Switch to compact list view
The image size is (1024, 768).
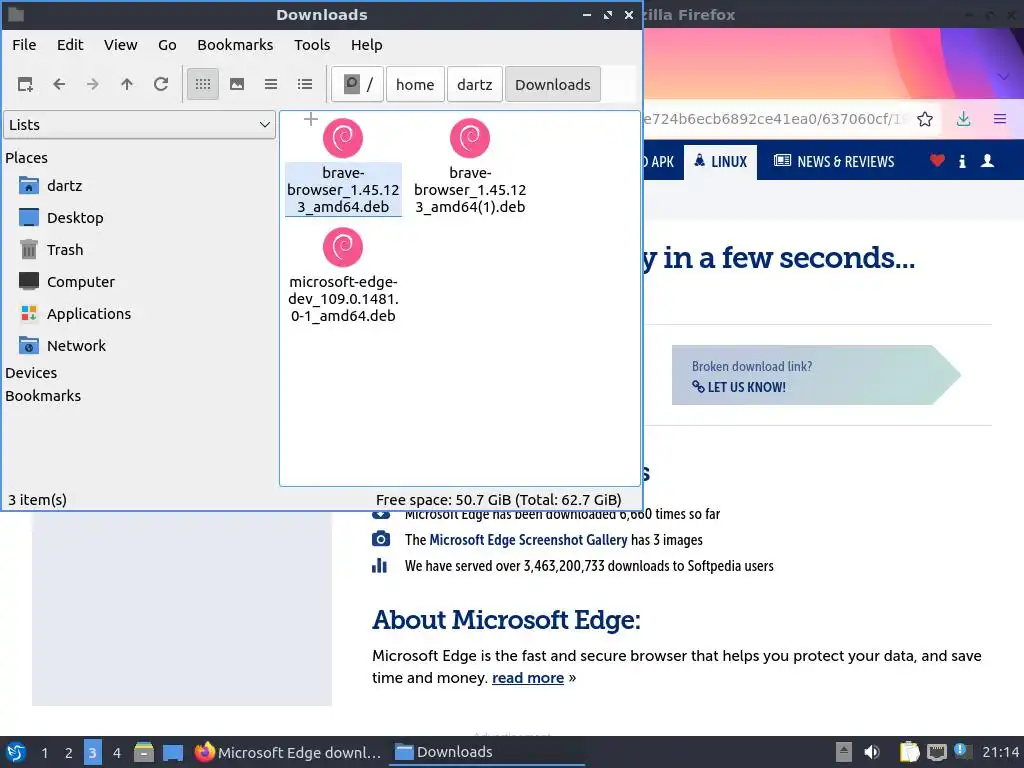271,84
